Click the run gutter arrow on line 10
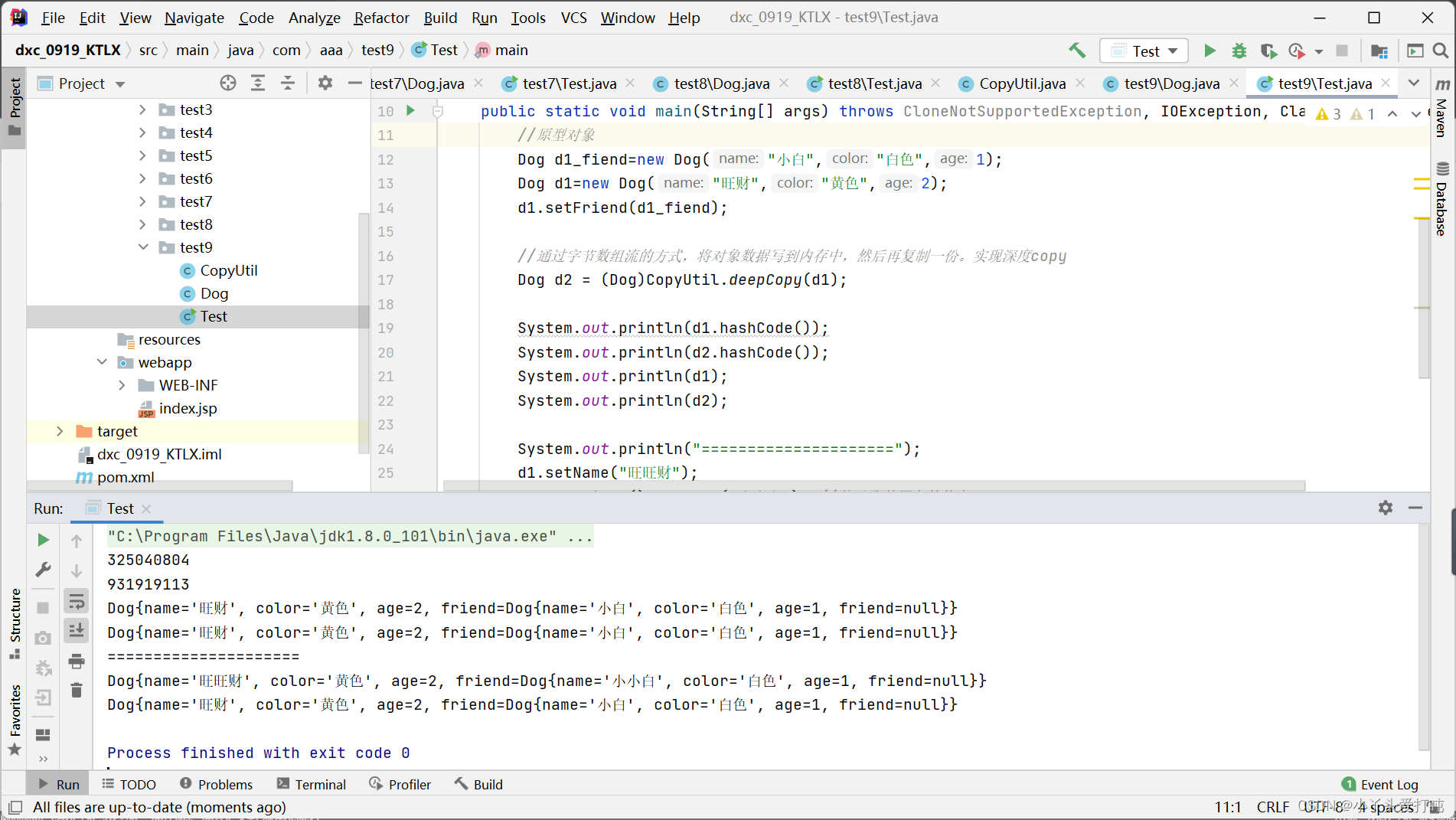The height and width of the screenshot is (820, 1456). pos(410,111)
